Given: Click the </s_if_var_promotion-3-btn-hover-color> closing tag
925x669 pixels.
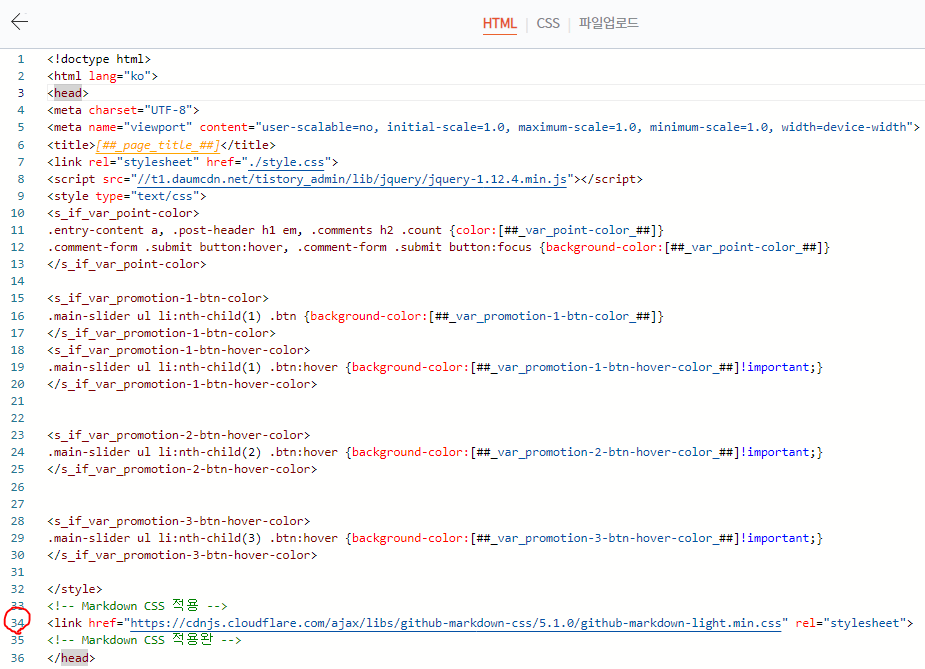Looking at the screenshot, I should click(x=182, y=556).
